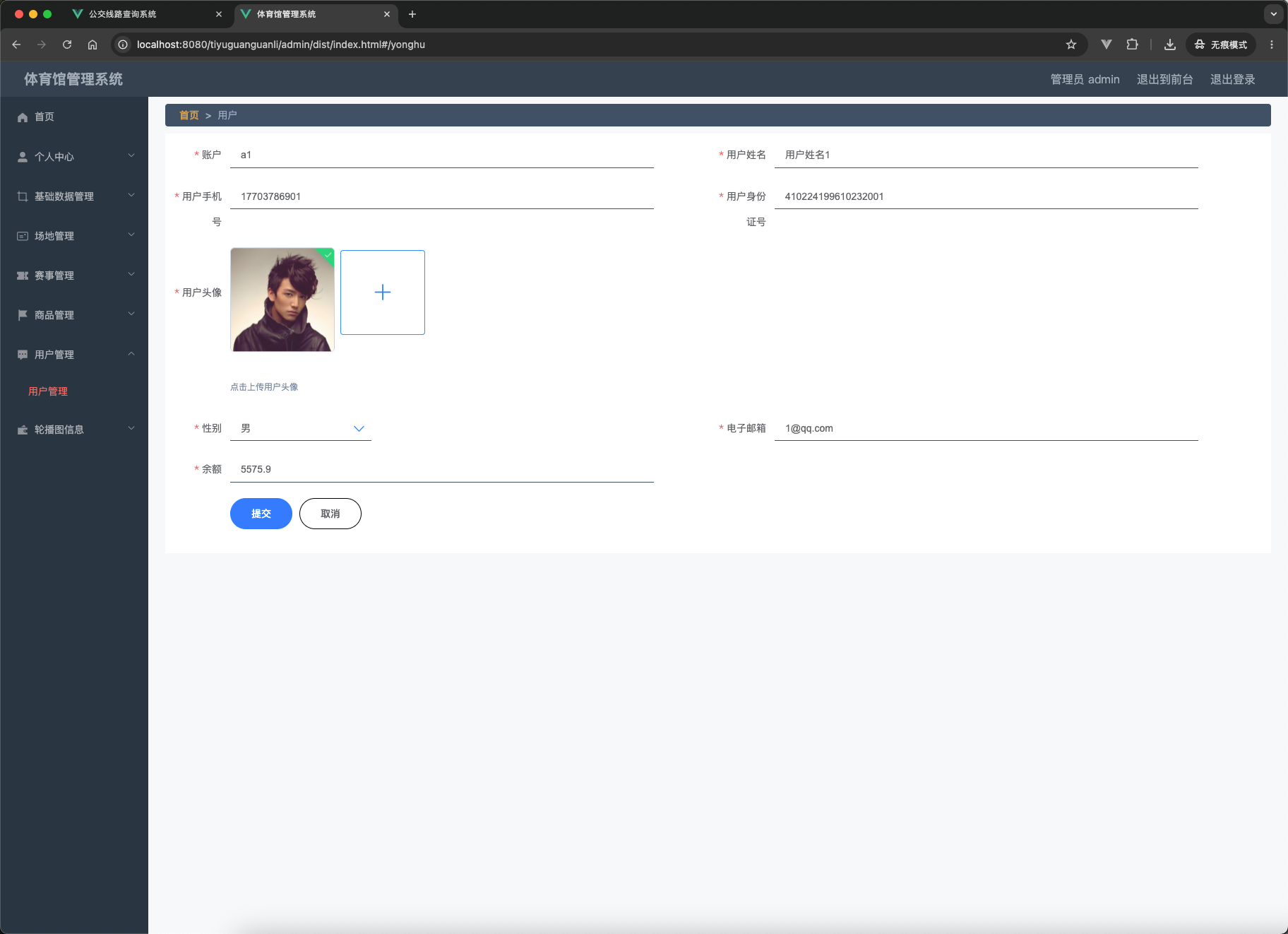Click the 账户 input field with a1

442,155
